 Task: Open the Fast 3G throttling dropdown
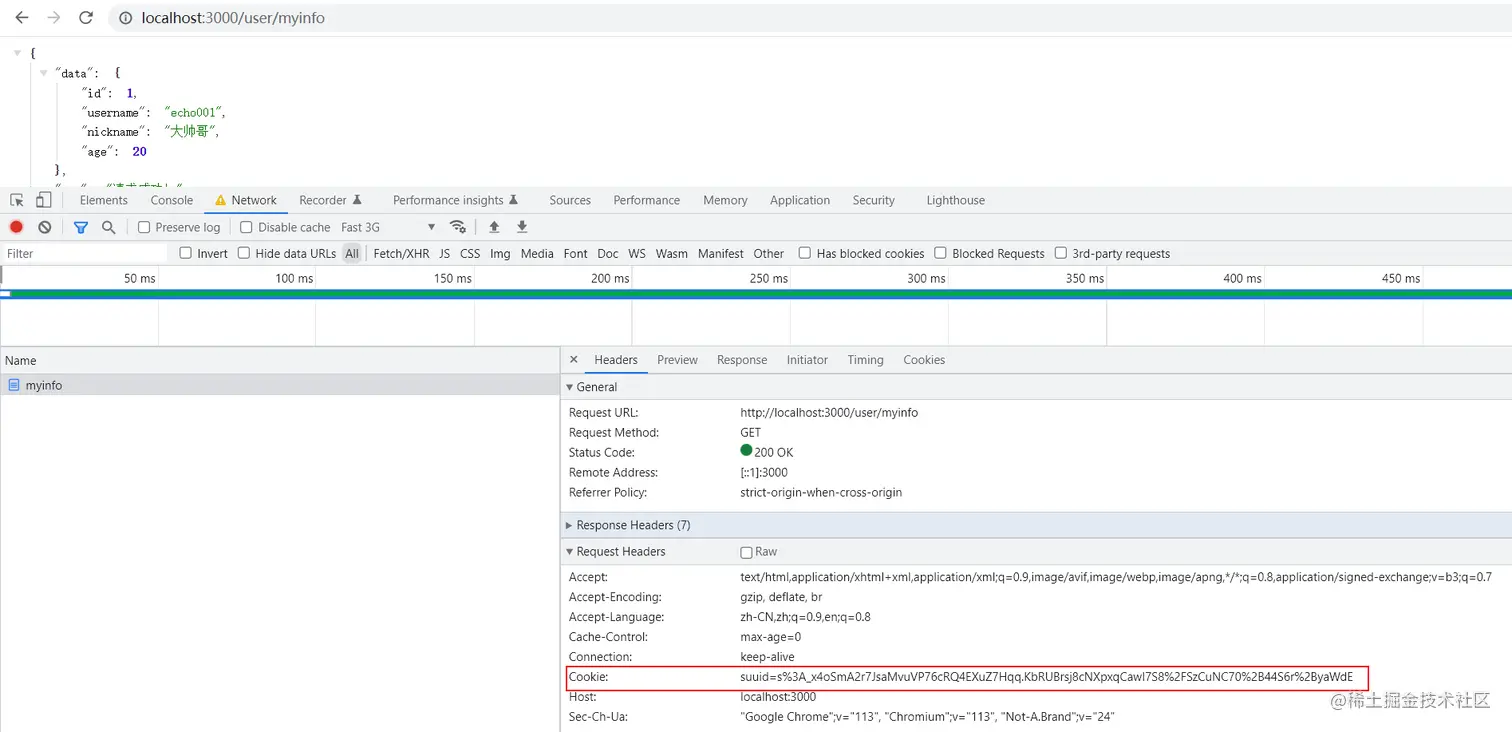388,227
